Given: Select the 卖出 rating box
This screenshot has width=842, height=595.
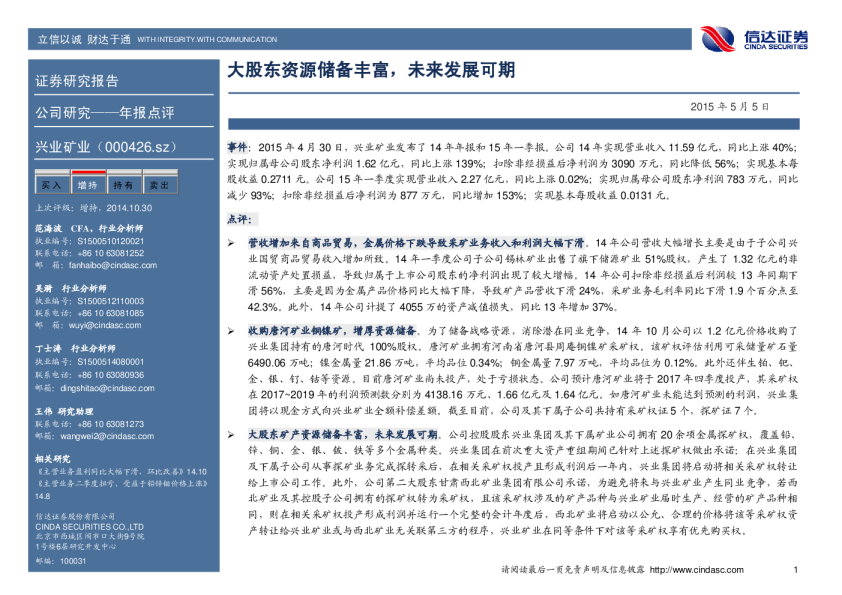Looking at the screenshot, I should coord(159,185).
